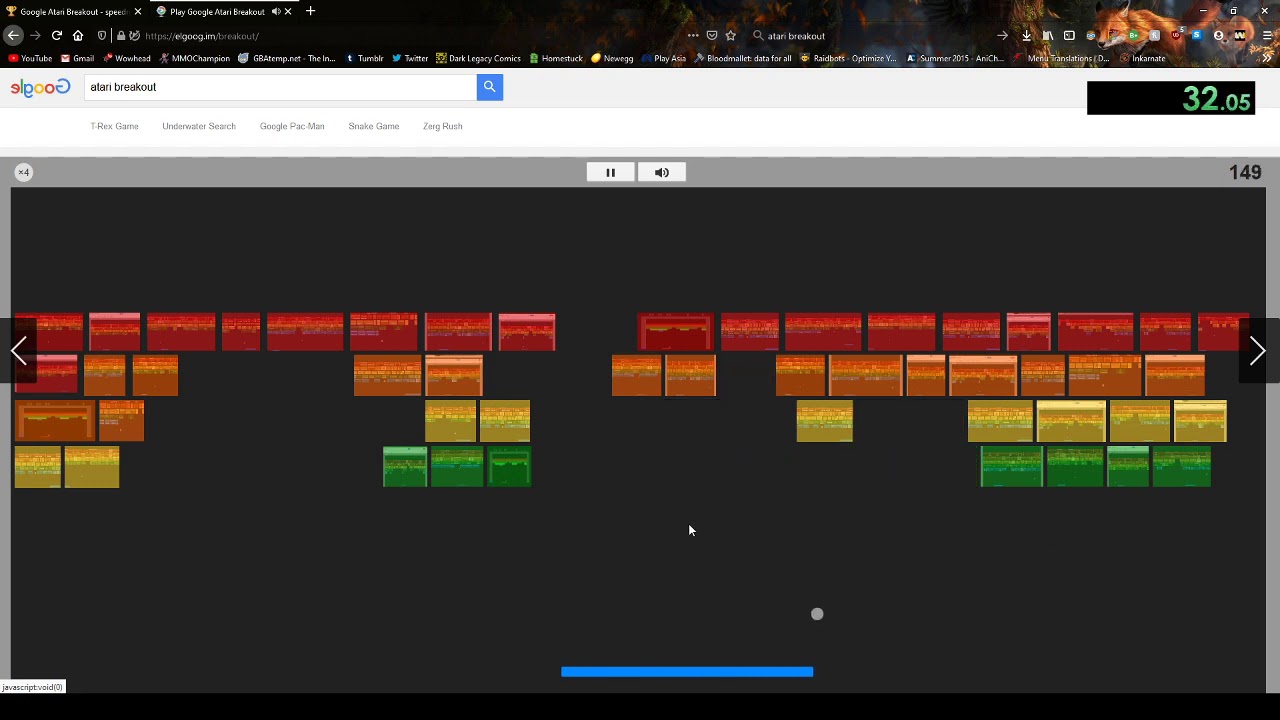Open the Firefox hamburger menu
1280x720 pixels.
click(1266, 36)
